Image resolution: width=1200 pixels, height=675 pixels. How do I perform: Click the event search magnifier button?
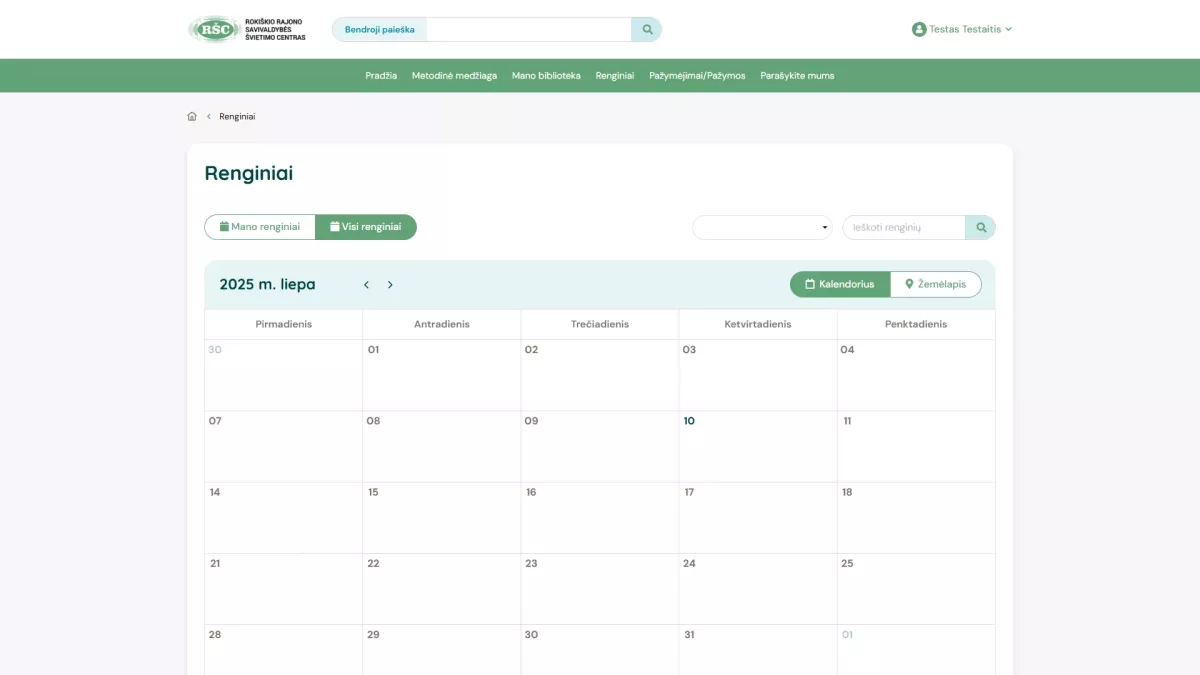(x=980, y=228)
